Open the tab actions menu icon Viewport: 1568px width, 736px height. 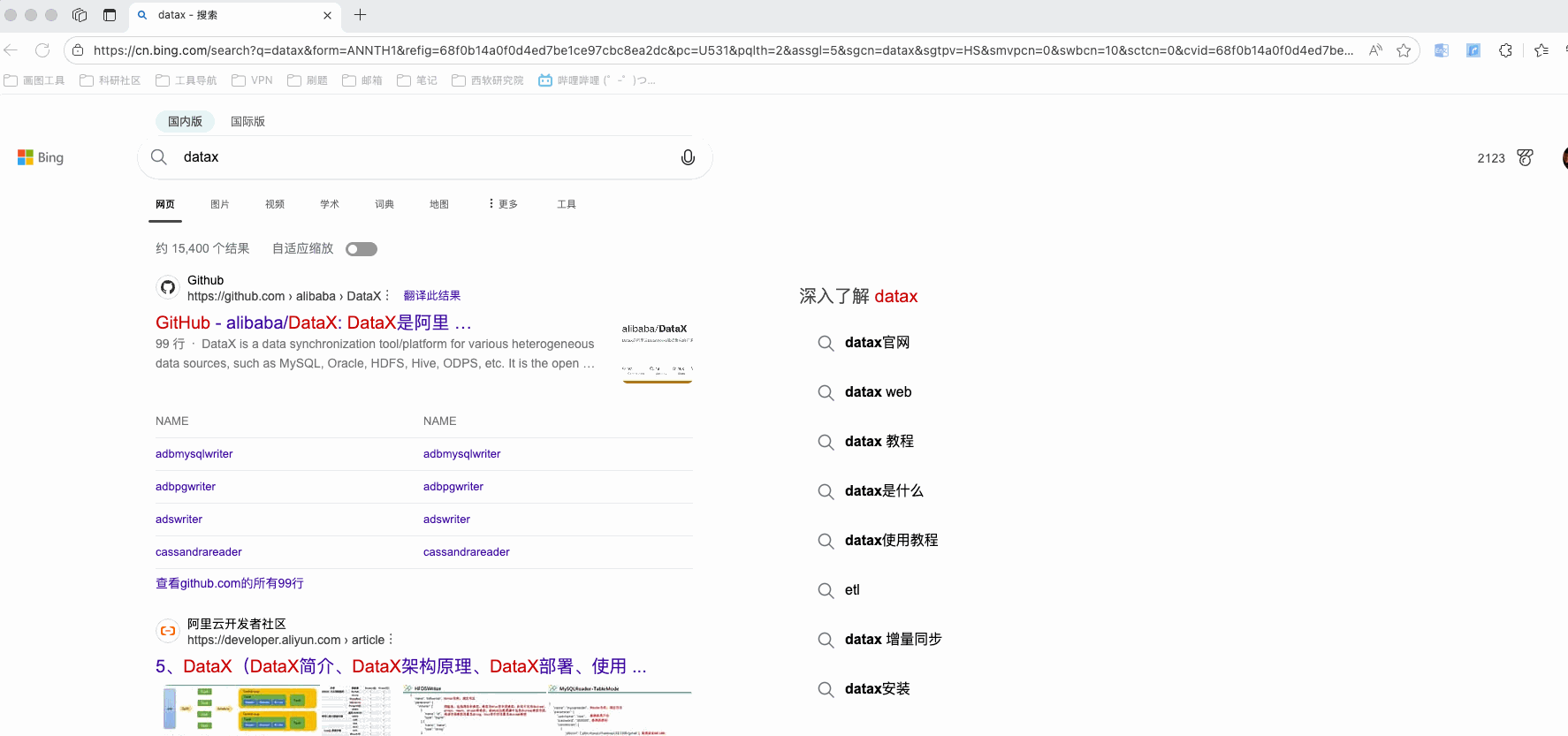(110, 15)
